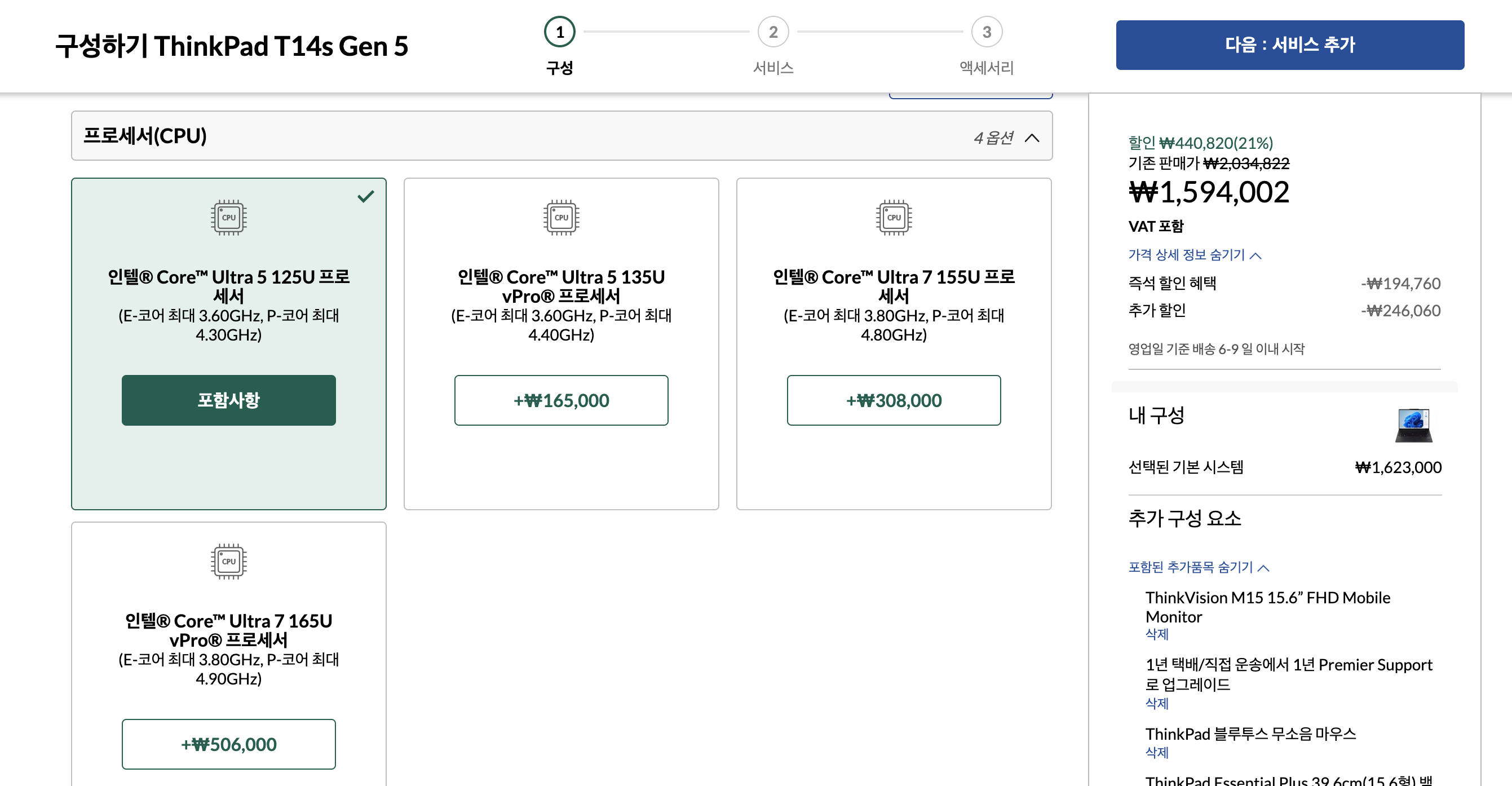Image resolution: width=1512 pixels, height=786 pixels.
Task: Click the 액세서리 step label
Action: pyautogui.click(x=986, y=68)
